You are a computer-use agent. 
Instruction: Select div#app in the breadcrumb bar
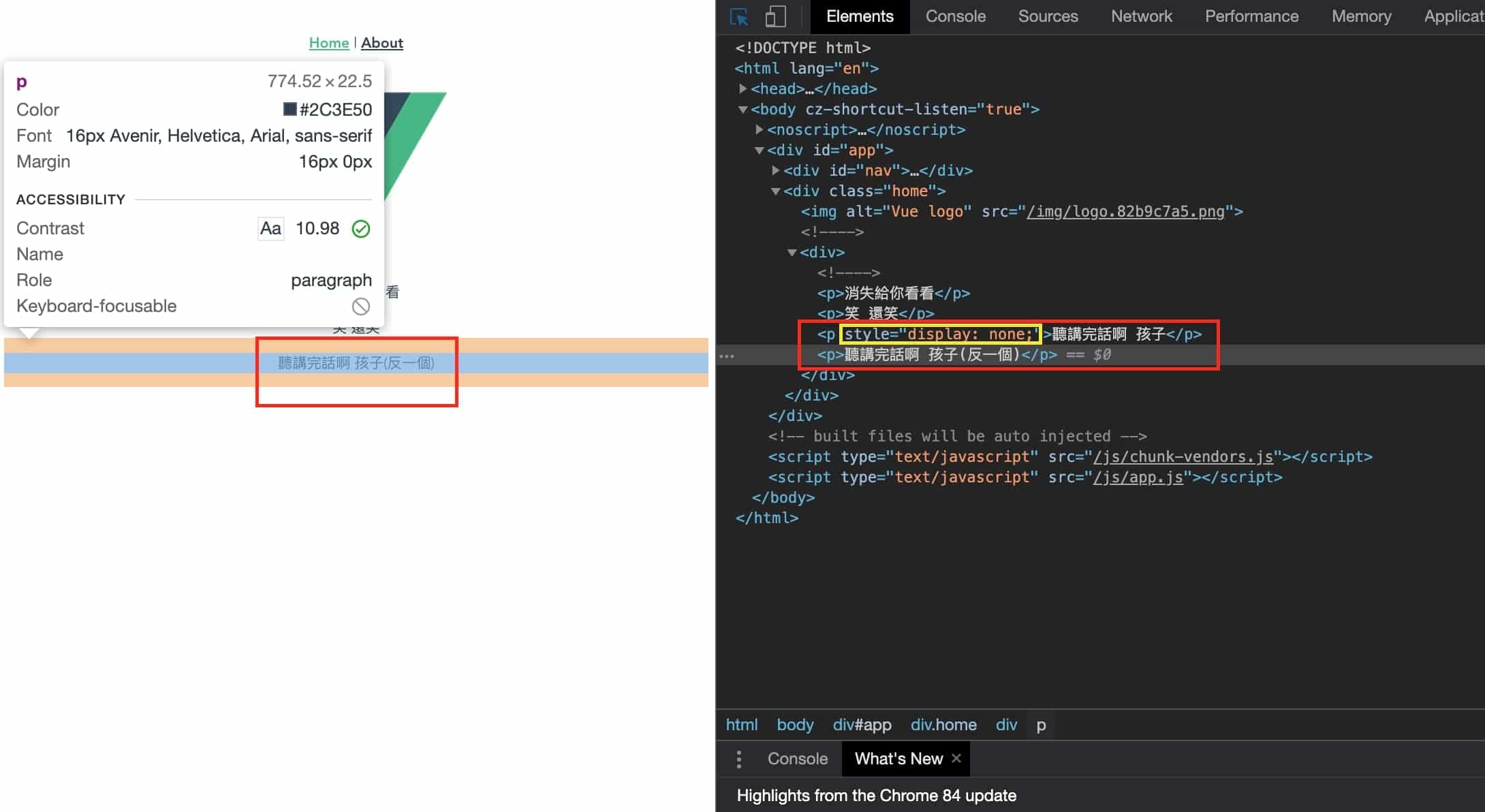(862, 725)
